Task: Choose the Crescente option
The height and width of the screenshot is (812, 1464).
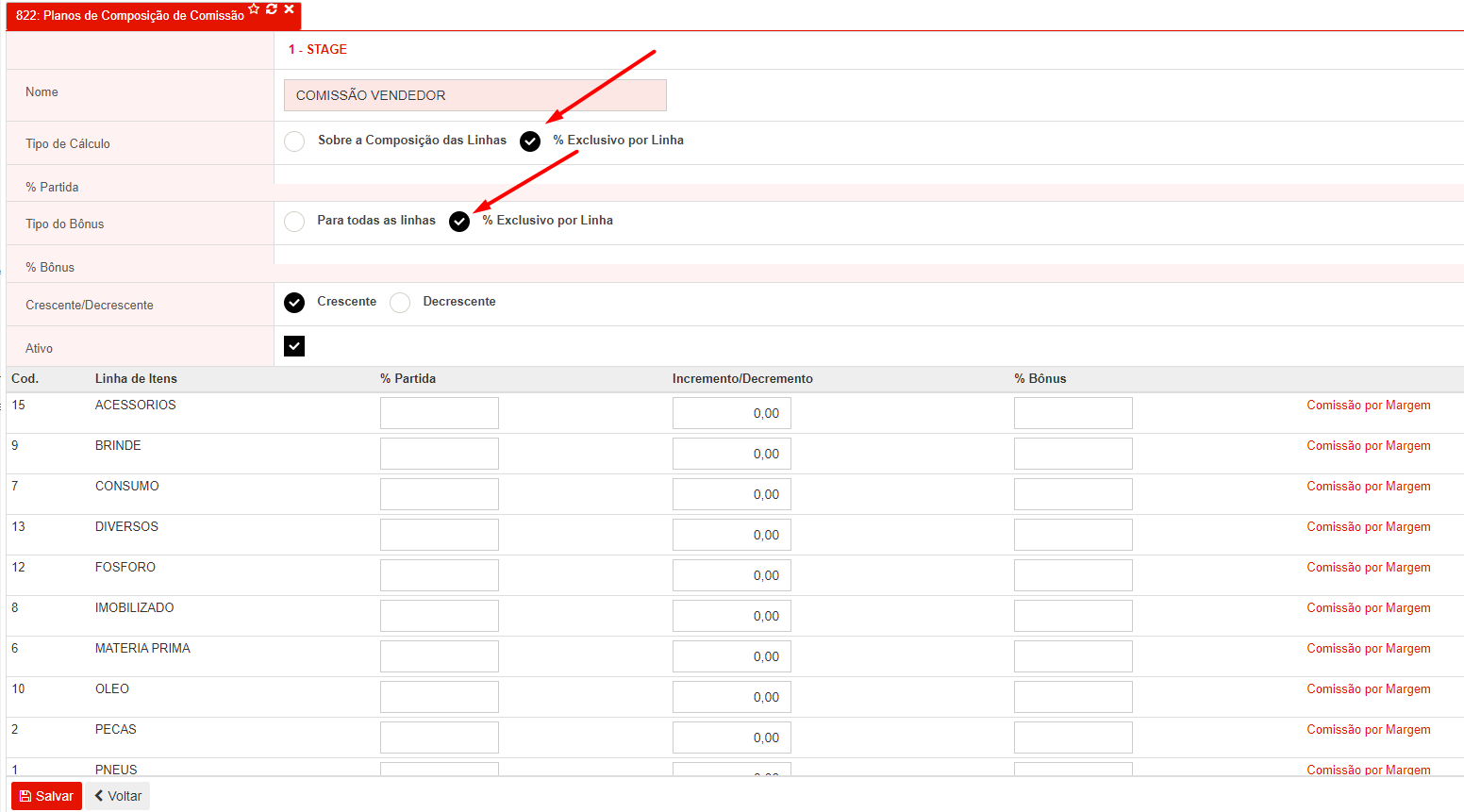Action: (x=294, y=302)
